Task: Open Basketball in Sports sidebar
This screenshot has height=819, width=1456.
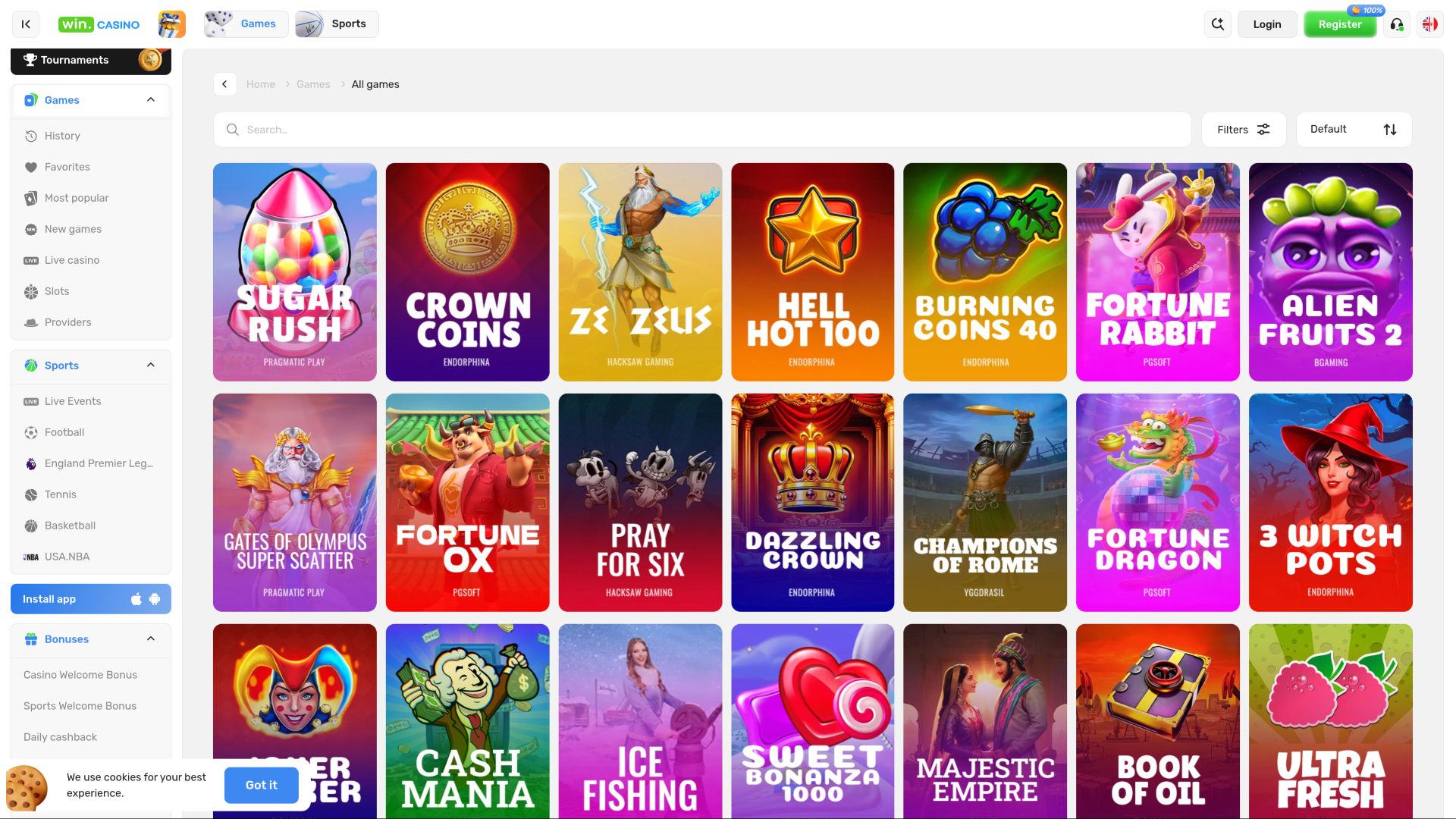Action: [x=91, y=526]
